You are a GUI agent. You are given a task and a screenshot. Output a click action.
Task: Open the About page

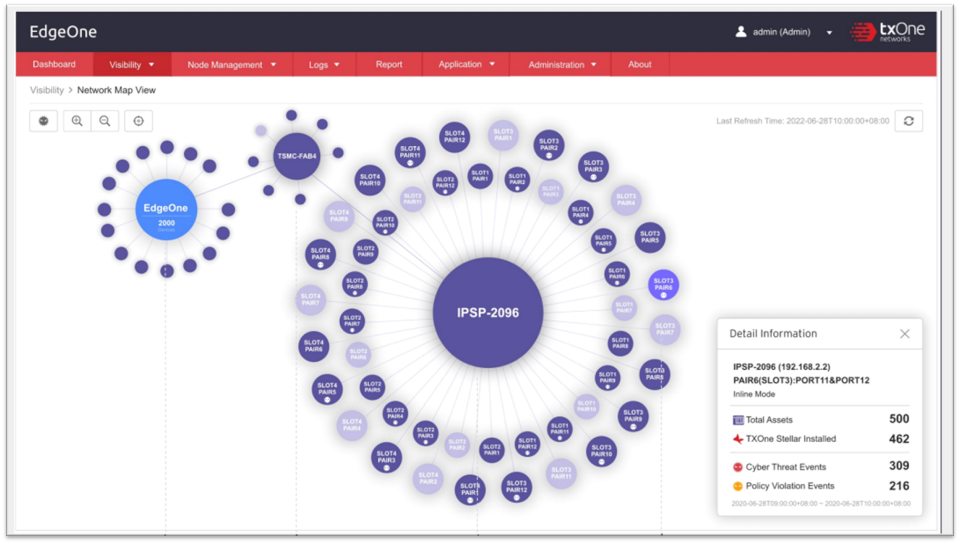640,64
